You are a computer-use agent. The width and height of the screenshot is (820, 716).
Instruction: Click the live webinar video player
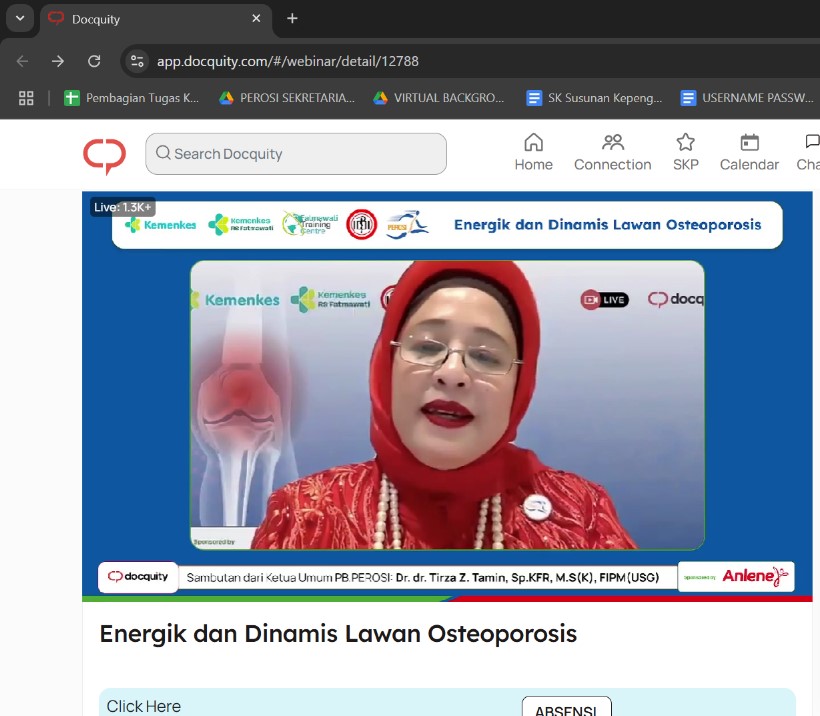click(447, 400)
